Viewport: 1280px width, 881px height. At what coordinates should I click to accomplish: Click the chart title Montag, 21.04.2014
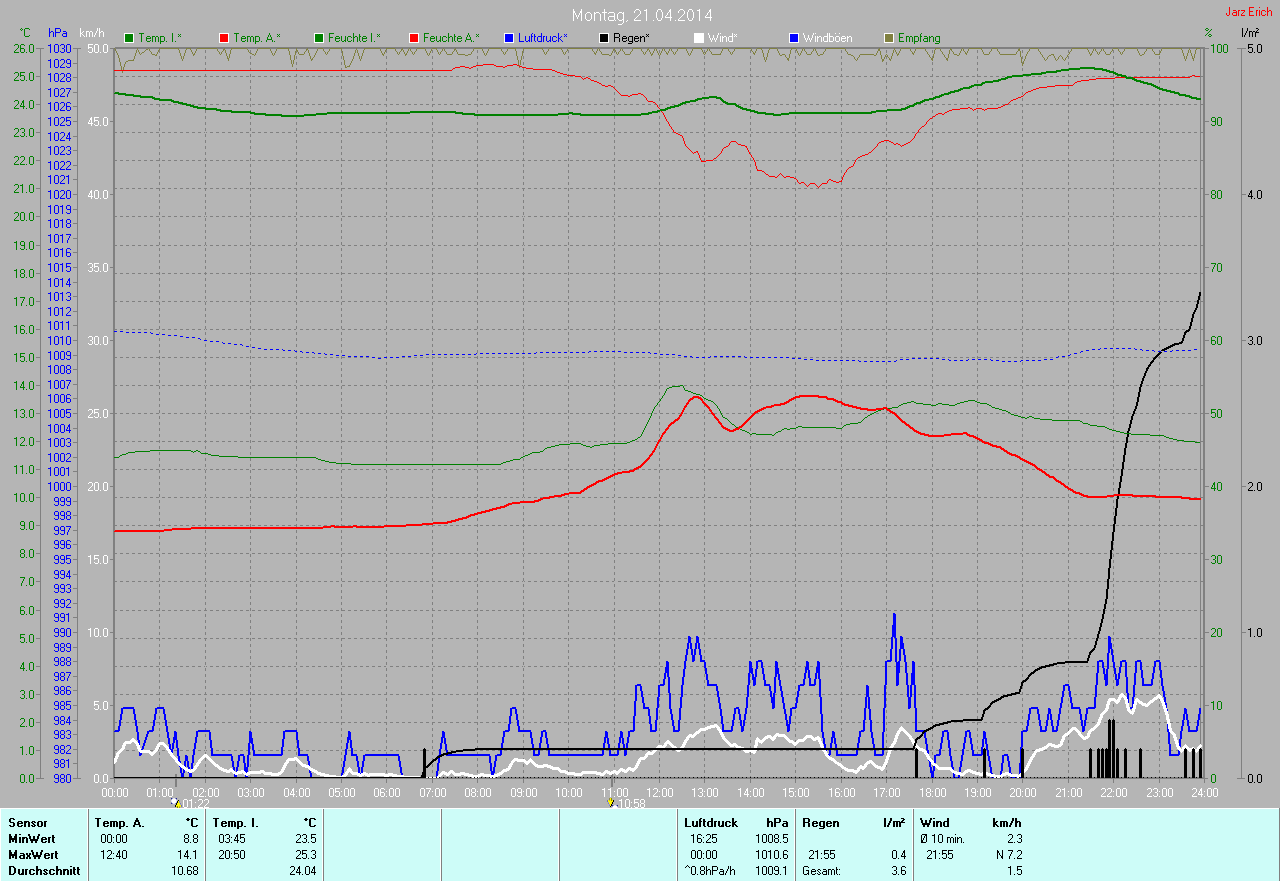[x=642, y=15]
